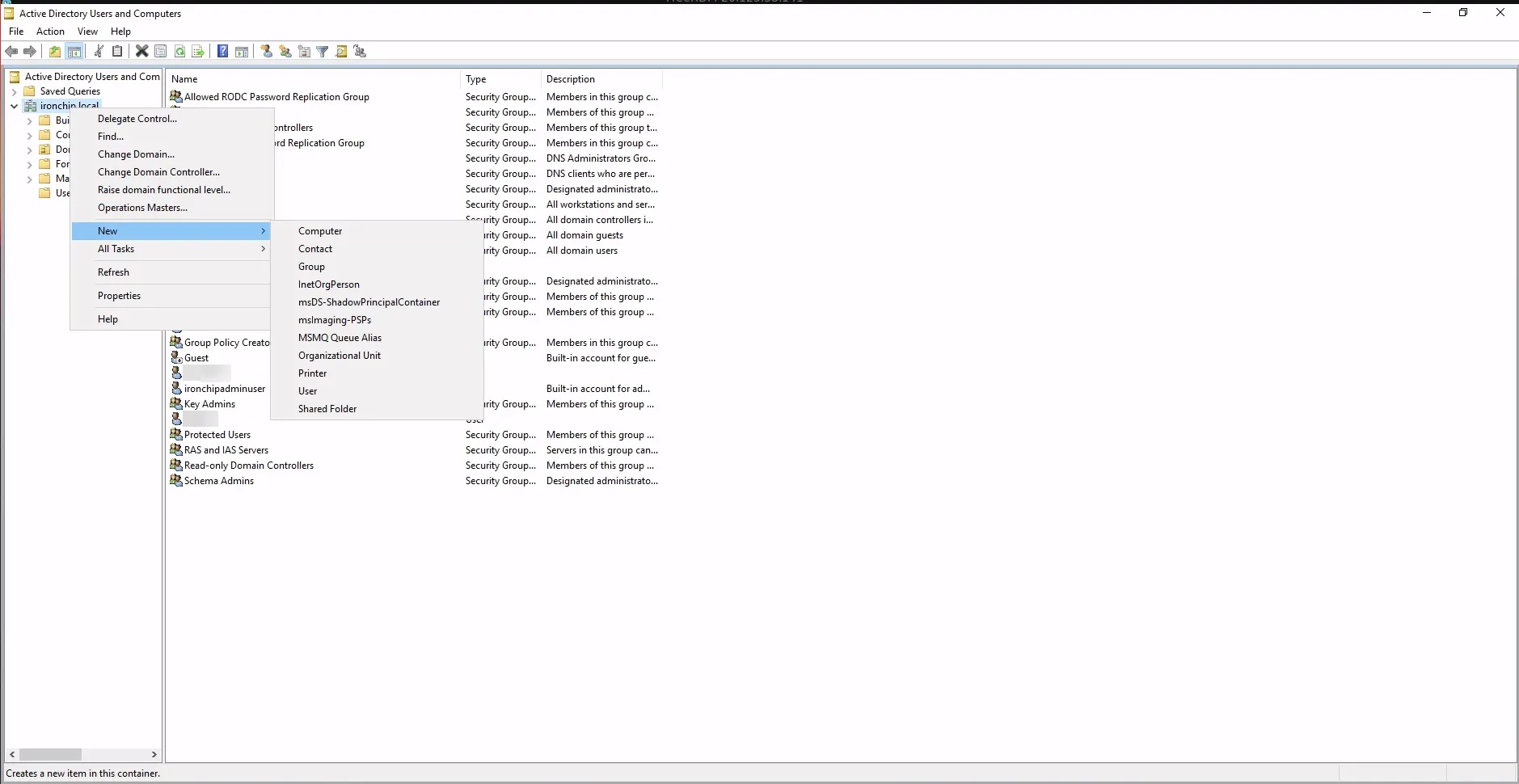Click the Filter funnel toolbar icon
Image resolution: width=1519 pixels, height=784 pixels.
click(323, 52)
